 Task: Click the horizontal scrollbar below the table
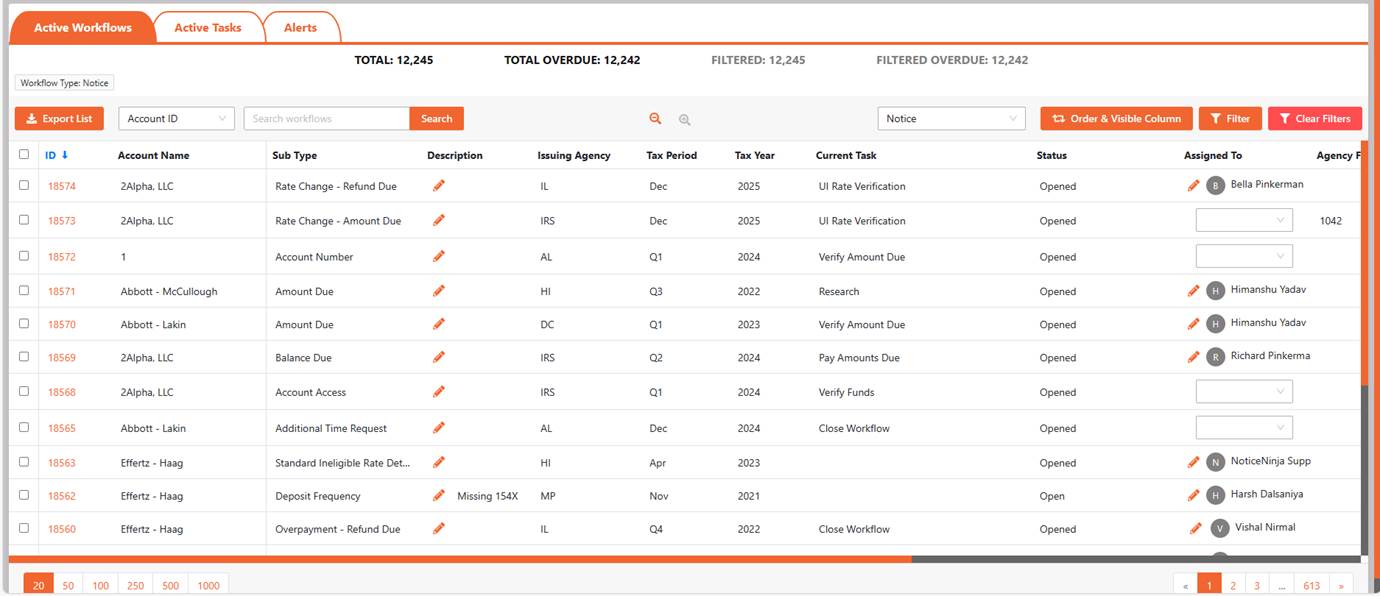(x=460, y=559)
